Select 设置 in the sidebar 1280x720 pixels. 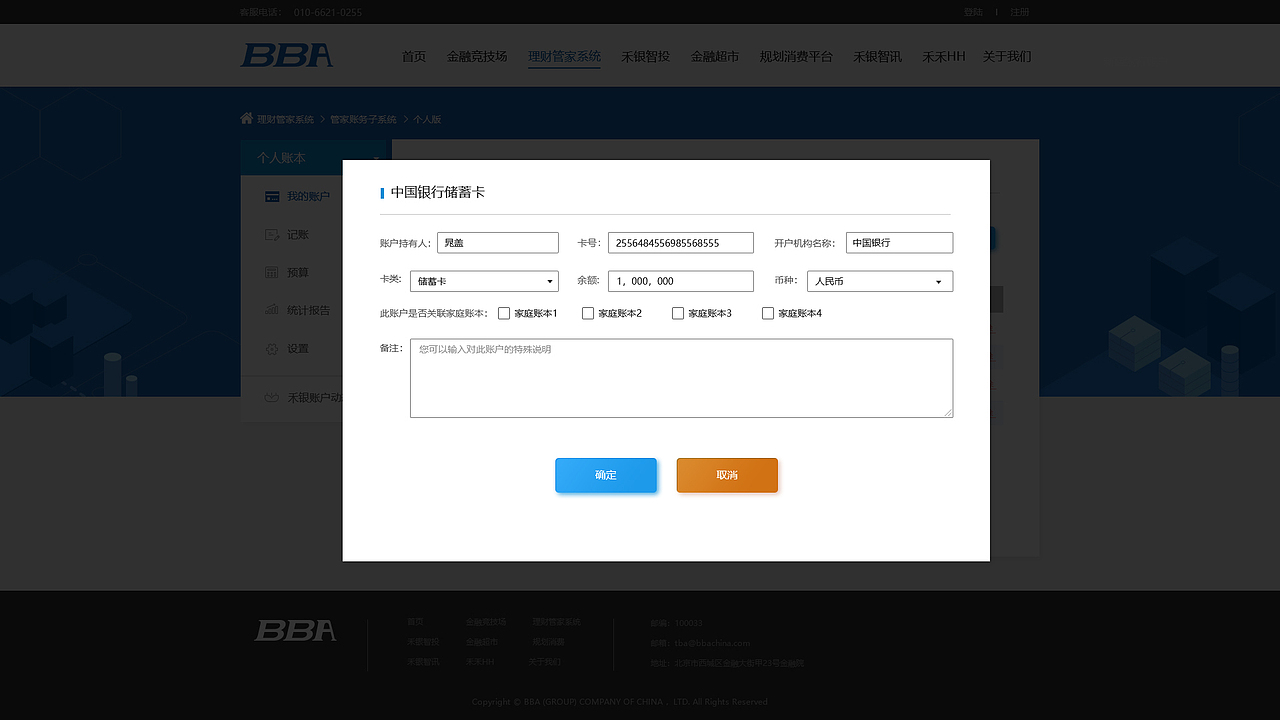click(x=298, y=349)
